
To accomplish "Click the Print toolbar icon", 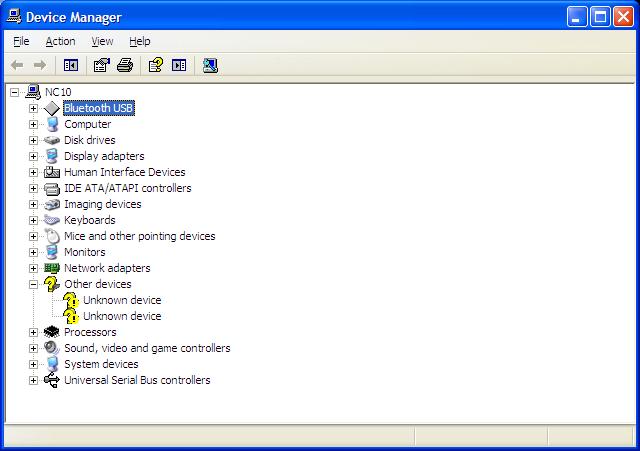I will click(125, 65).
